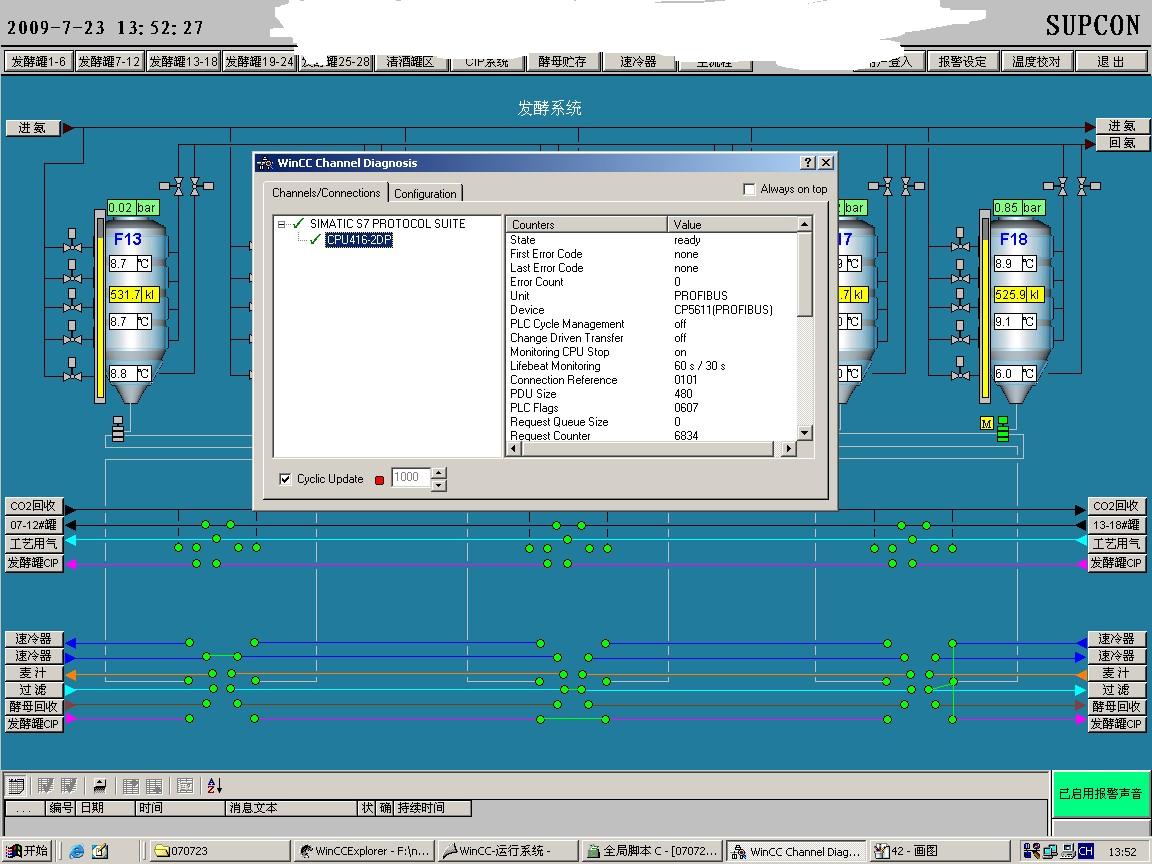This screenshot has width=1152, height=864.
Task: Click the PLC Cycle Management row
Action: click(x=652, y=324)
